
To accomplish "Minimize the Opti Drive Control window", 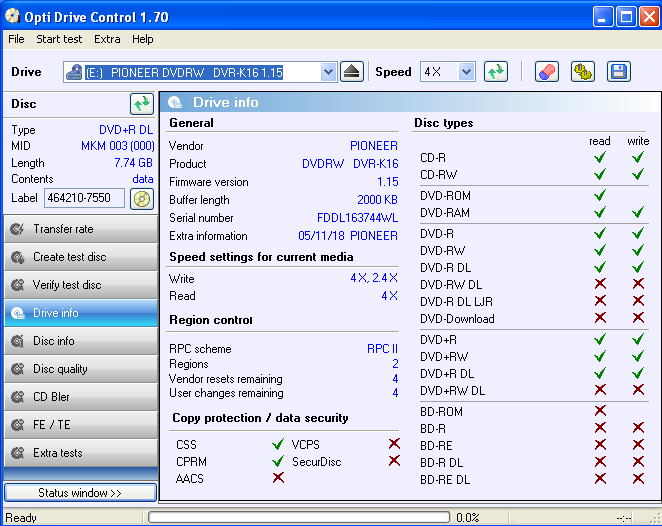I will 602,17.
